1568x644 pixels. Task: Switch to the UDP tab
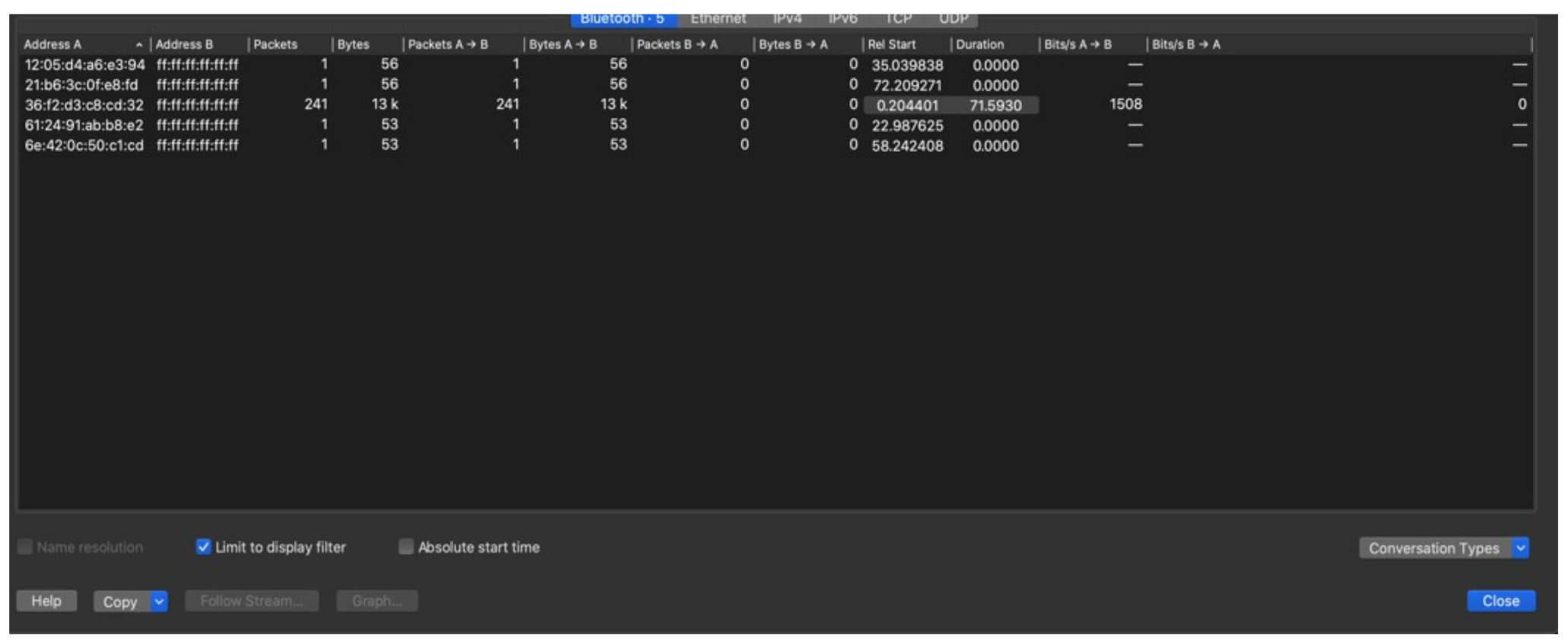click(953, 18)
